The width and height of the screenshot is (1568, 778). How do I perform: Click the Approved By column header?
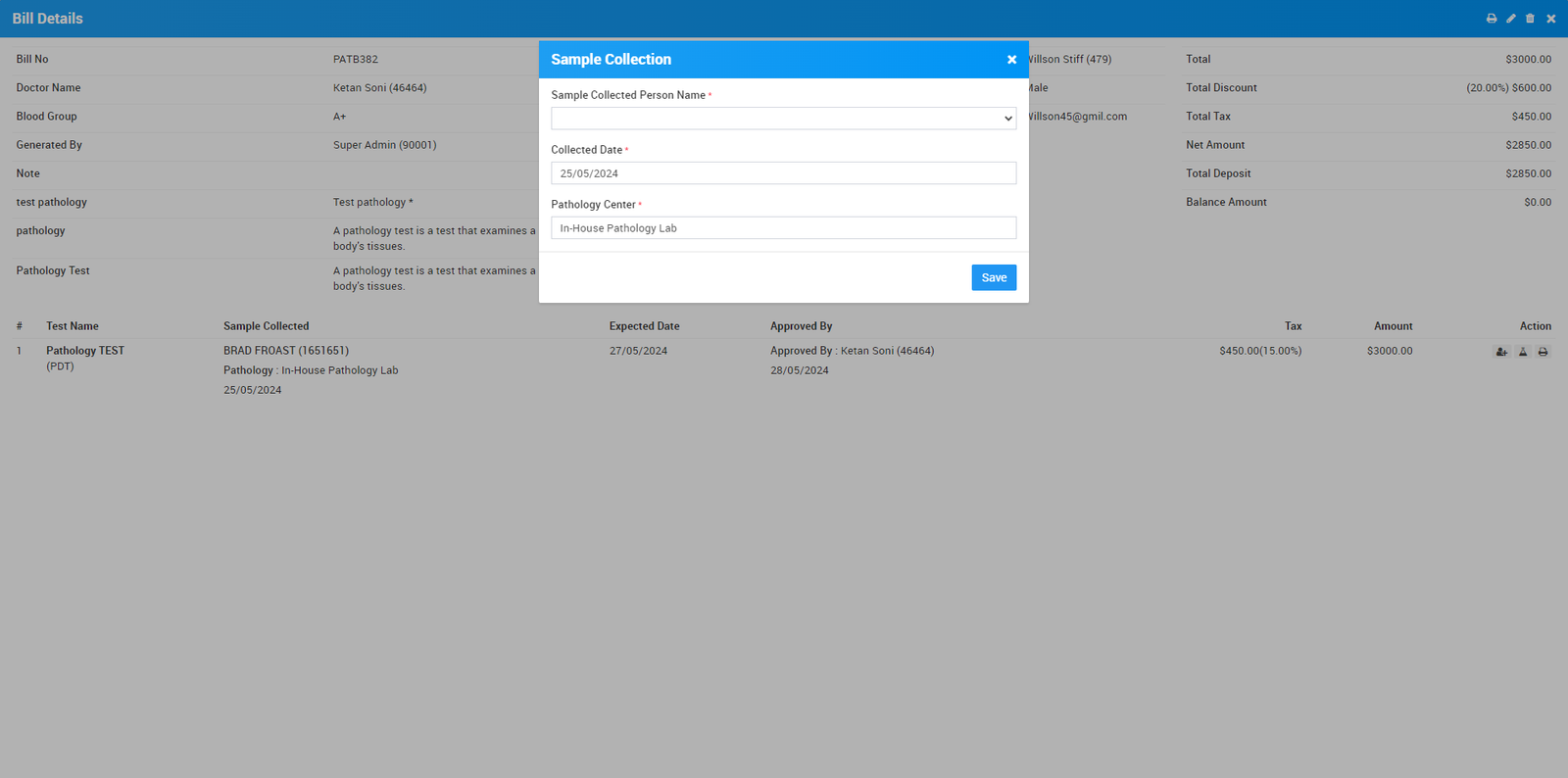[x=801, y=326]
